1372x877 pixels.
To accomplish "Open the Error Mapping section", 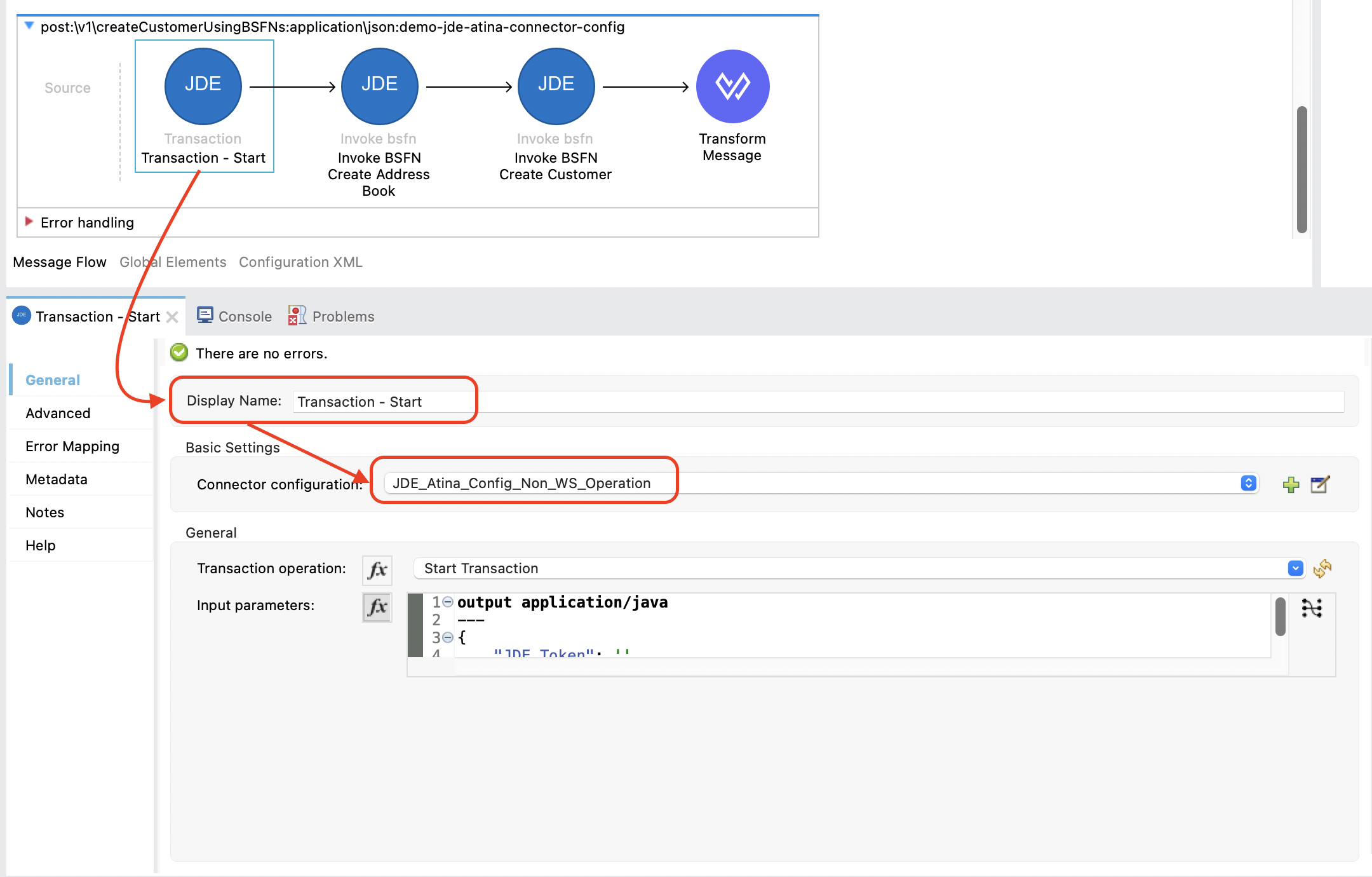I will (x=72, y=446).
